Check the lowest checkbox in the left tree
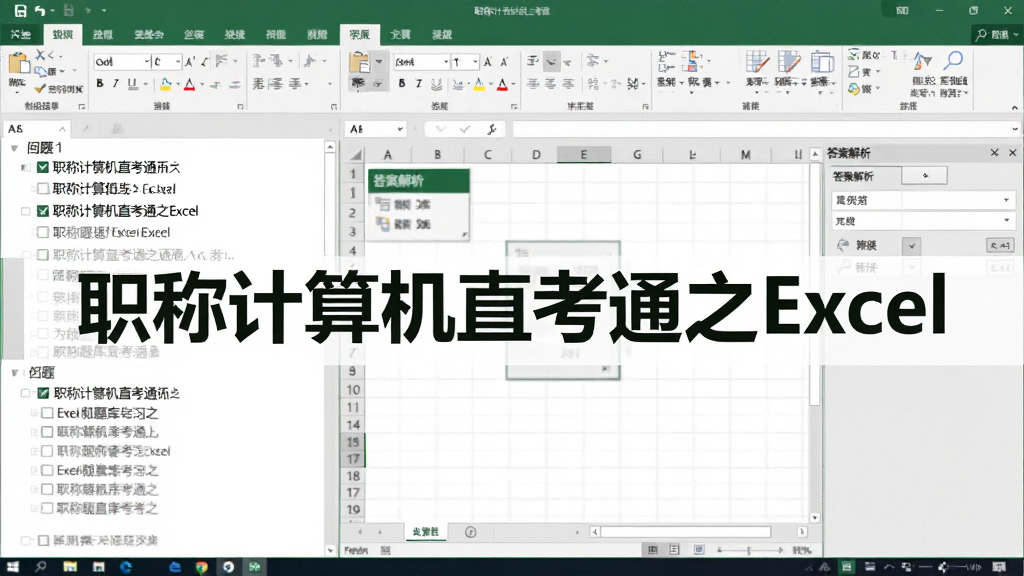This screenshot has height=576, width=1024. [x=43, y=540]
